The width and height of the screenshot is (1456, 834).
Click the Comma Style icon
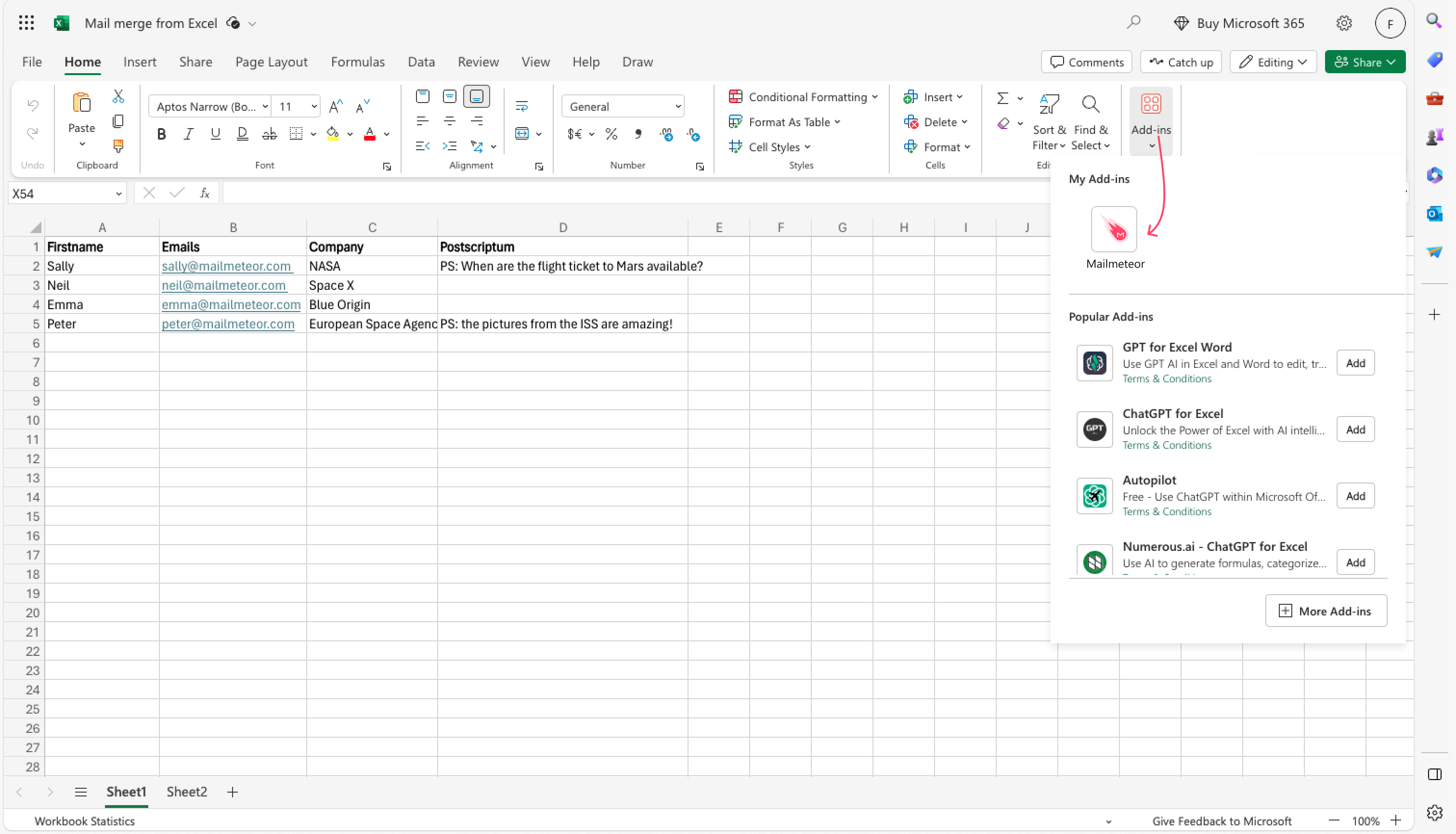point(638,134)
